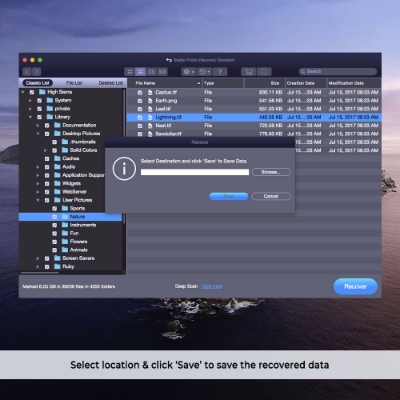Image resolution: width=400 pixels, height=400 pixels.
Task: Expand the Ruby folder node
Action: [38, 267]
